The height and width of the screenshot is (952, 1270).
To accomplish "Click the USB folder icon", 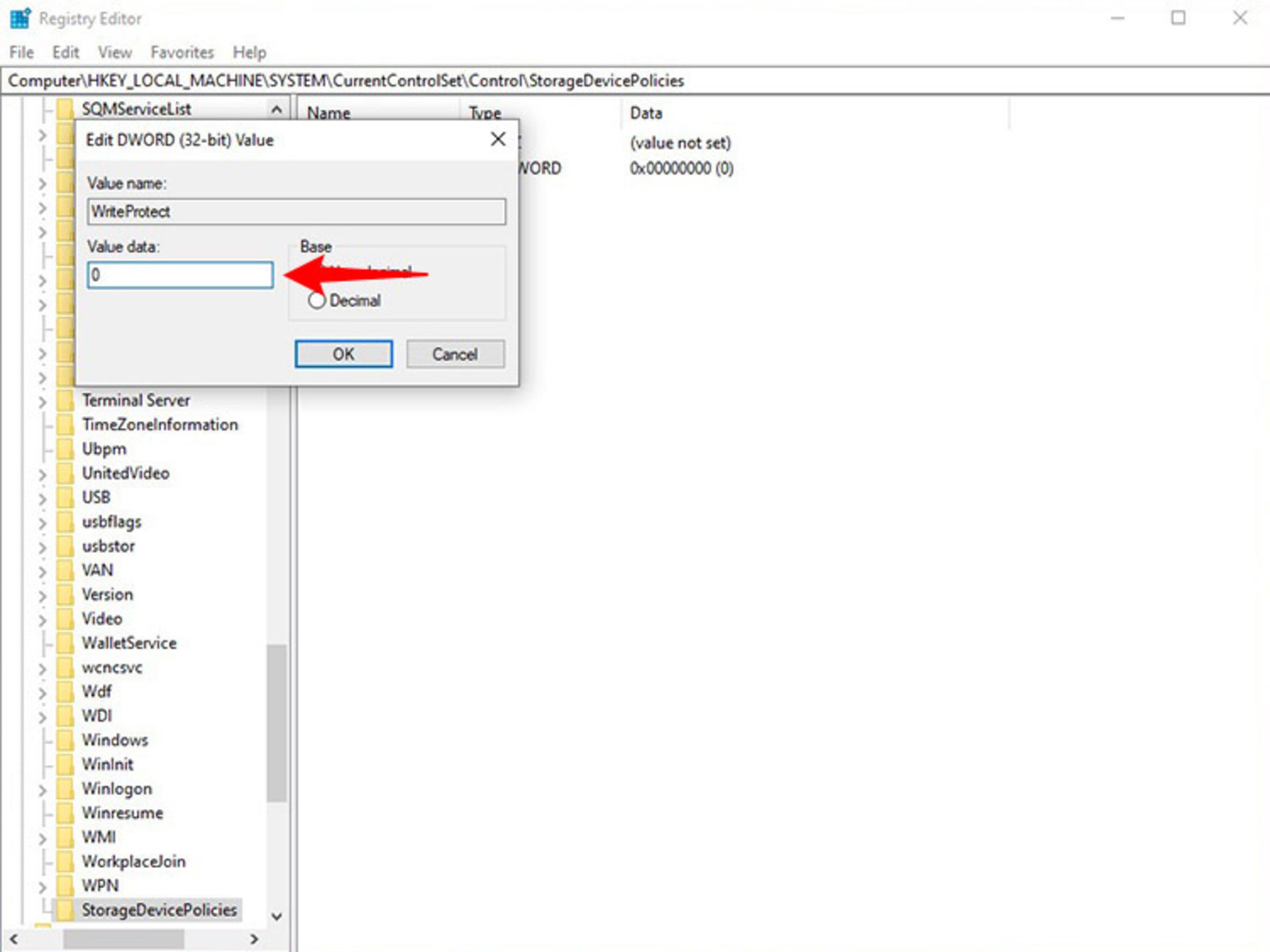I will click(65, 497).
